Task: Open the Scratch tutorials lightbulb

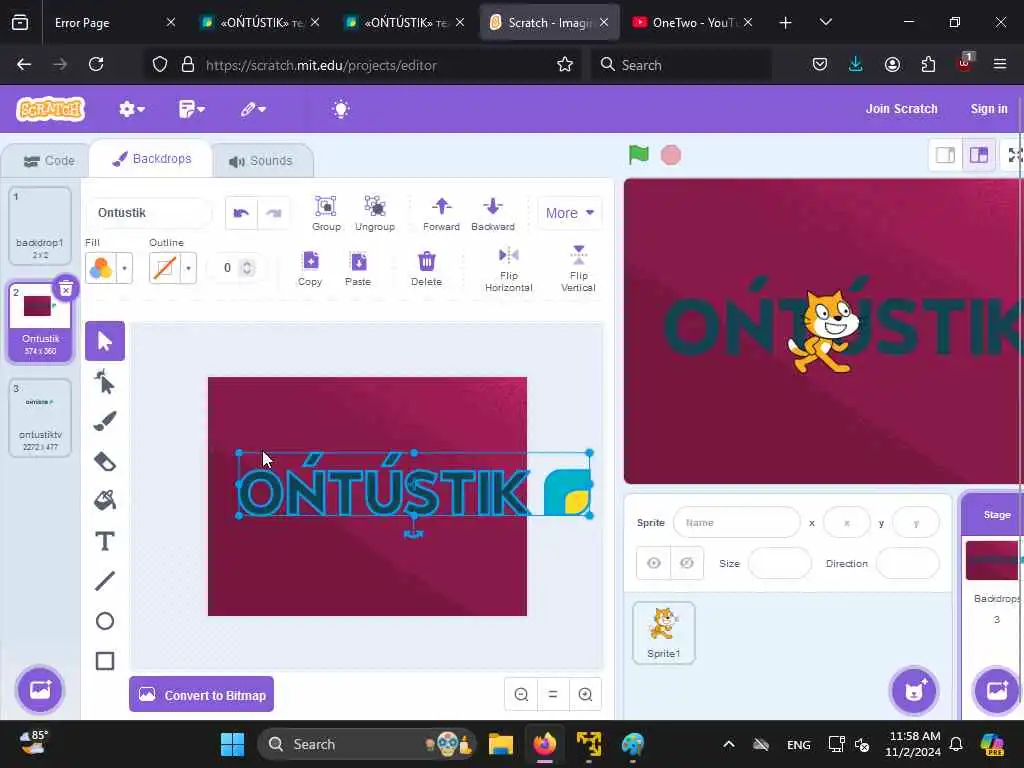Action: pyautogui.click(x=341, y=109)
